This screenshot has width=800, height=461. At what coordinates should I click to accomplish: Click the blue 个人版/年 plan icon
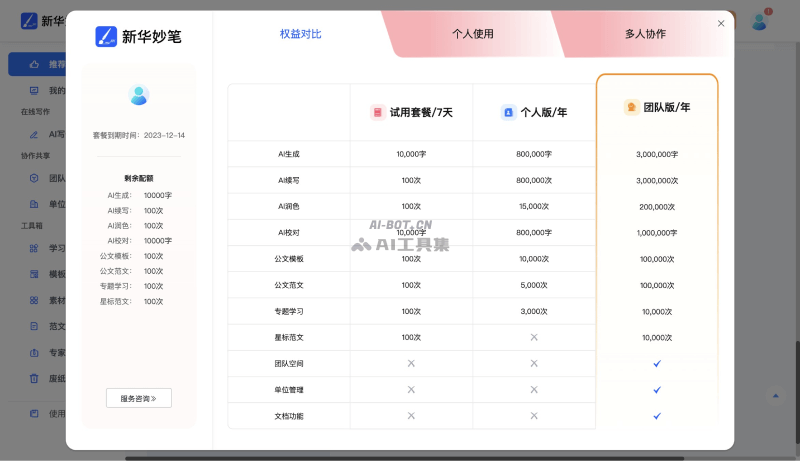pyautogui.click(x=508, y=113)
